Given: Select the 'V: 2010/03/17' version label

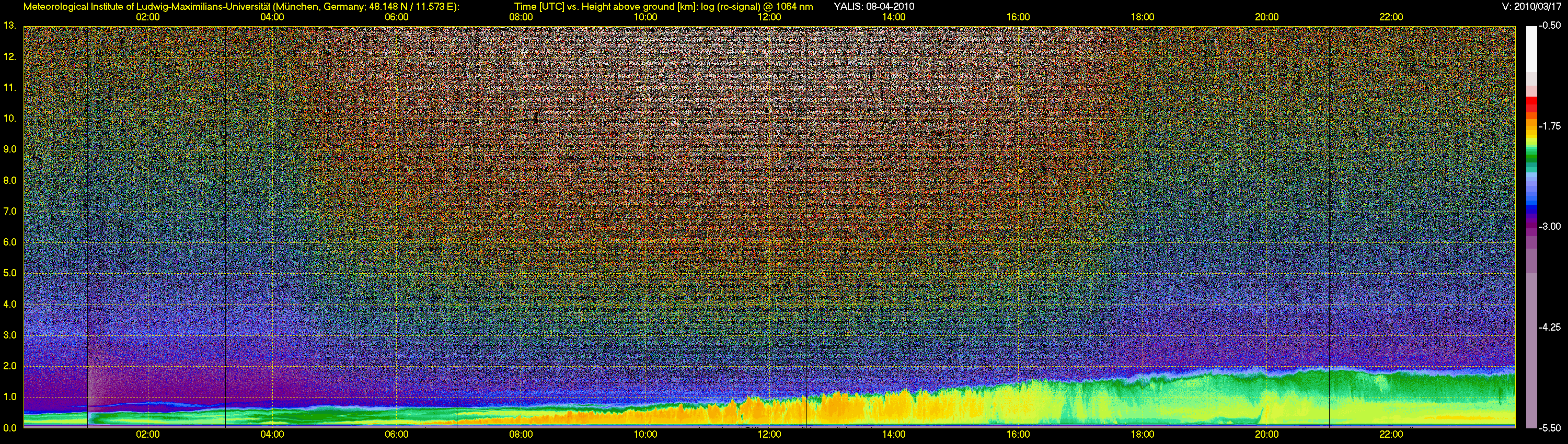Looking at the screenshot, I should click(1530, 7).
